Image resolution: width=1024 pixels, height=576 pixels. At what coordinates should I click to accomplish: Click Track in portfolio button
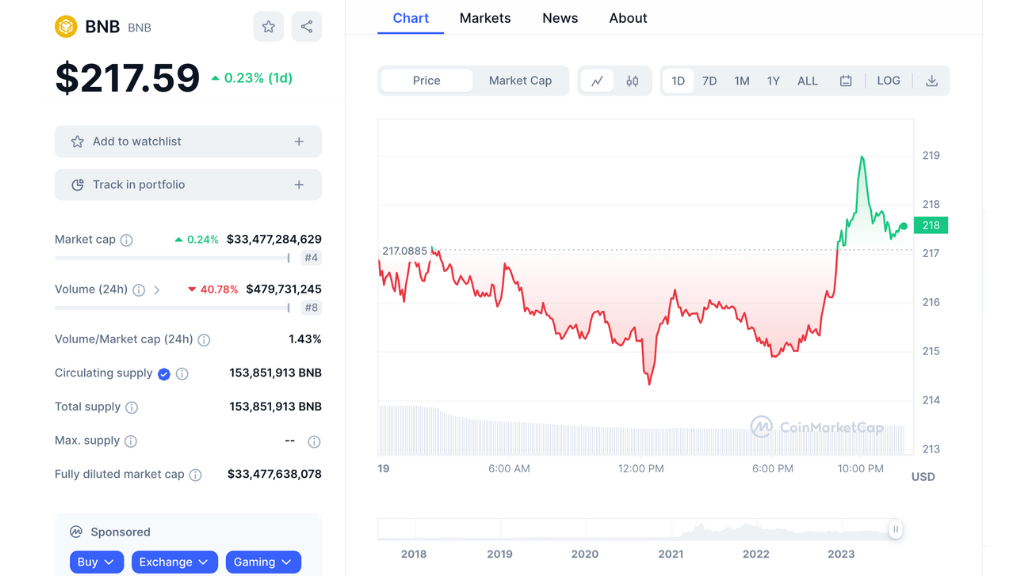188,185
